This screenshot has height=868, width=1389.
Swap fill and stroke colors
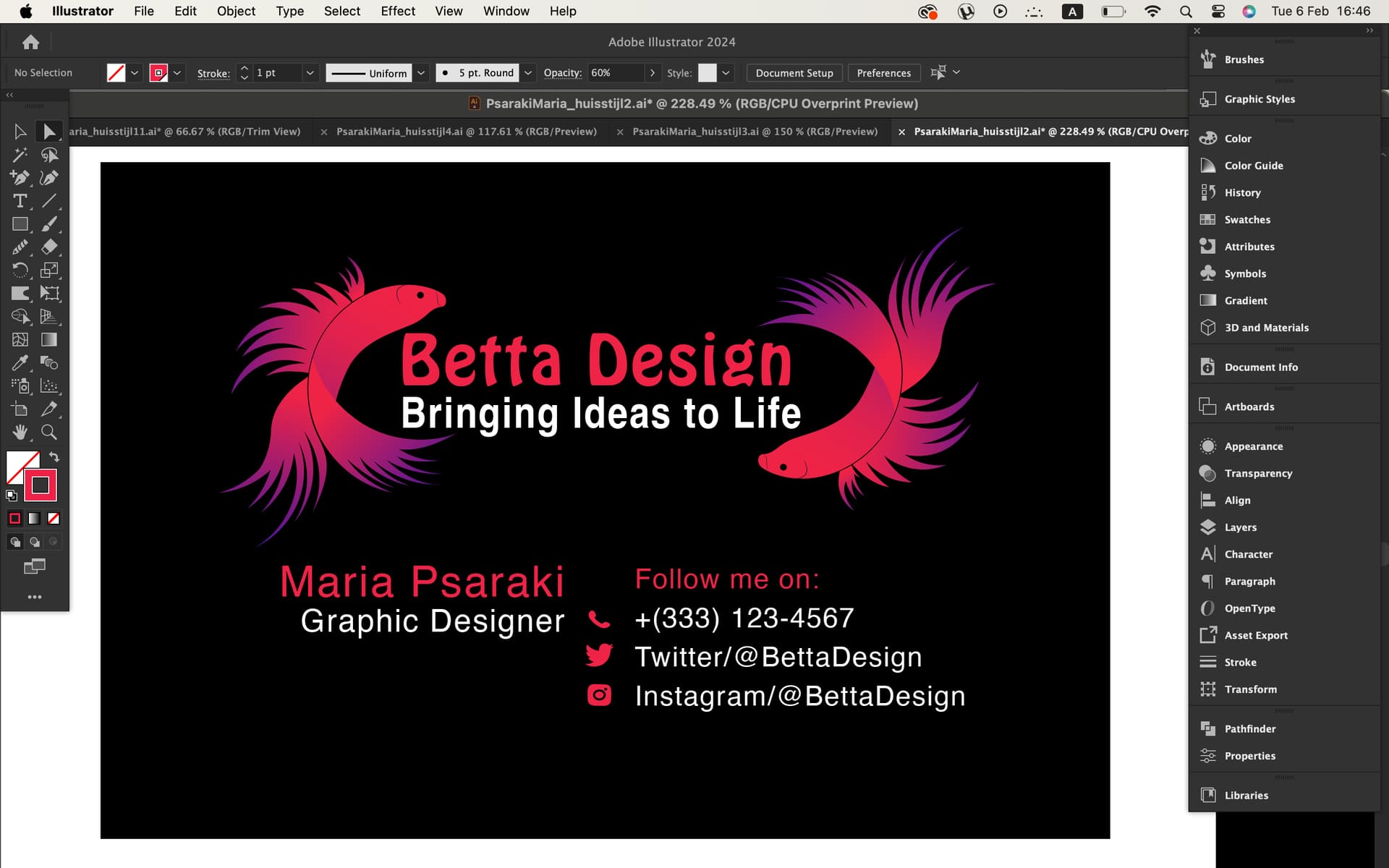point(54,457)
